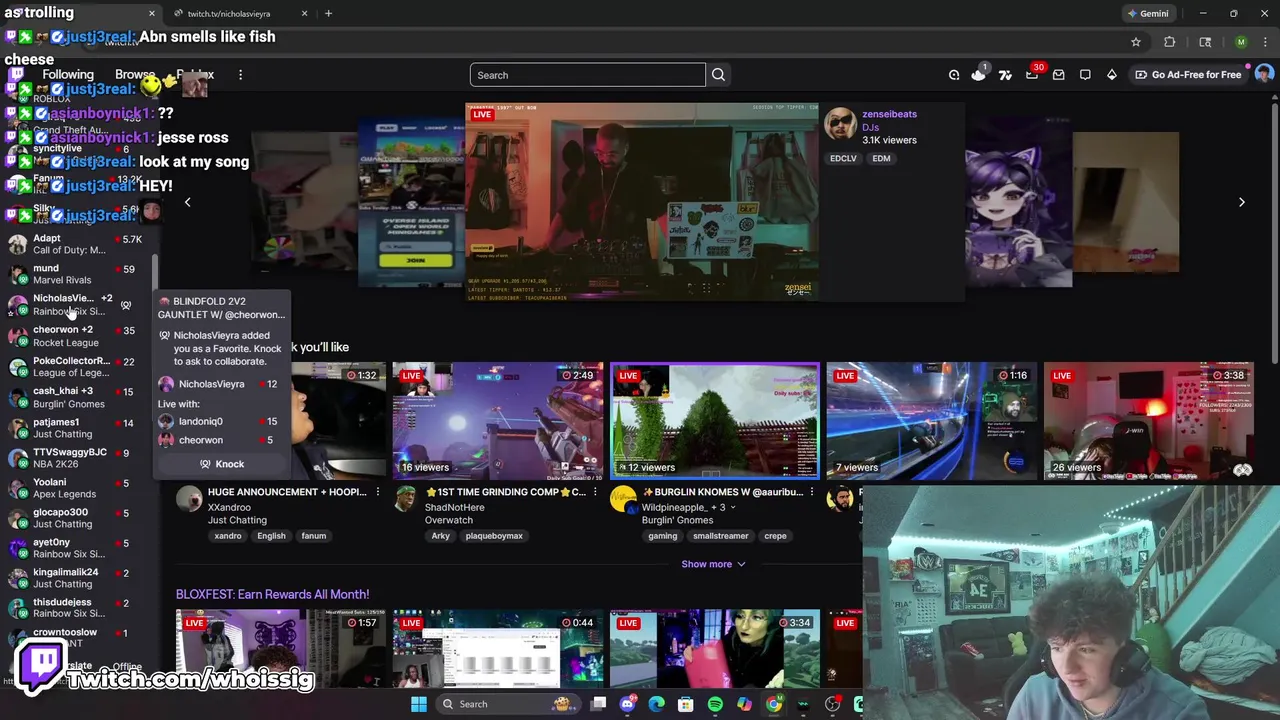The width and height of the screenshot is (1280, 720).
Task: Open the three-dot more menu in Twitch nav
Action: 240,75
